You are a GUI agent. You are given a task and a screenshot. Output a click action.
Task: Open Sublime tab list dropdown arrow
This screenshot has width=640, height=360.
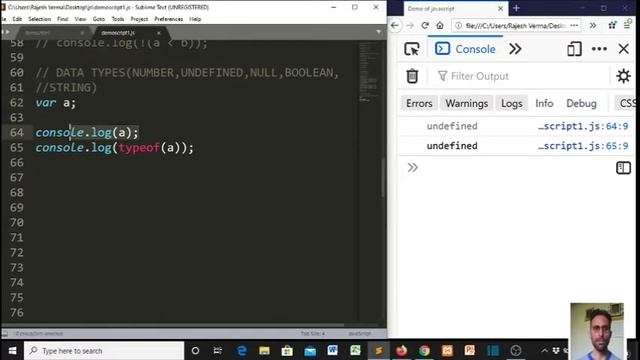[379, 32]
